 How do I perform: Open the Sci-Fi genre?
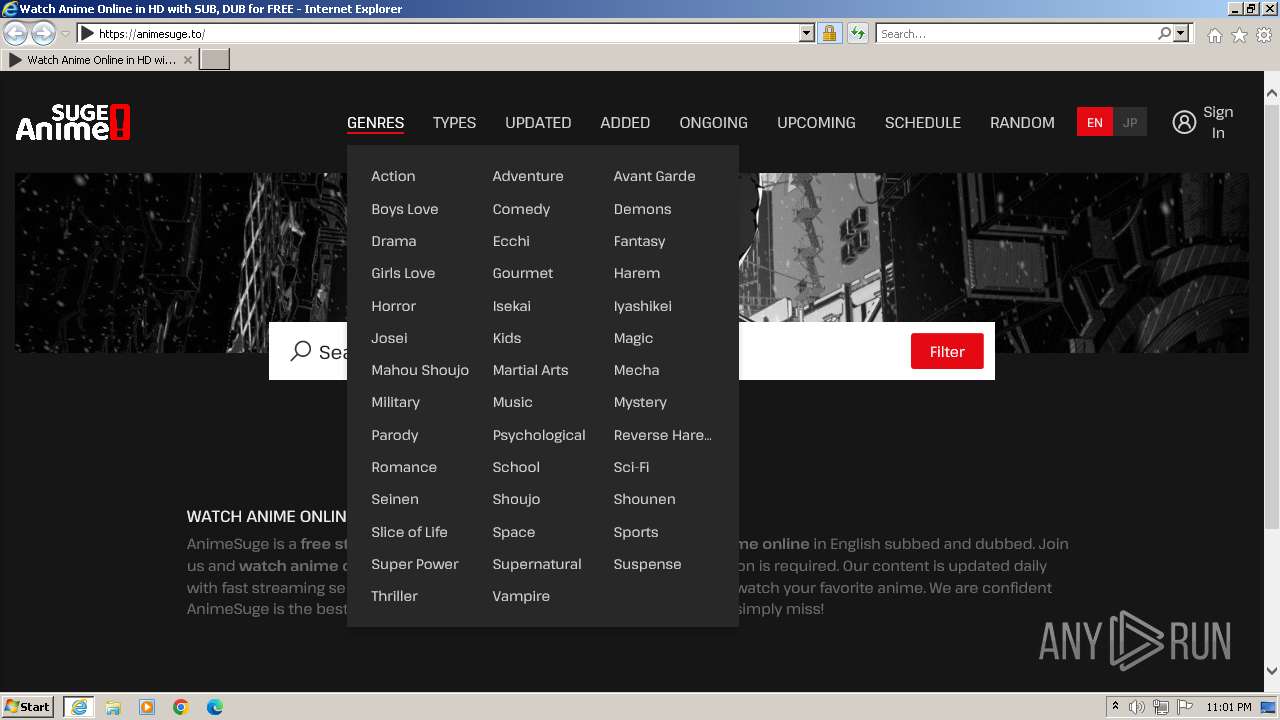631,467
